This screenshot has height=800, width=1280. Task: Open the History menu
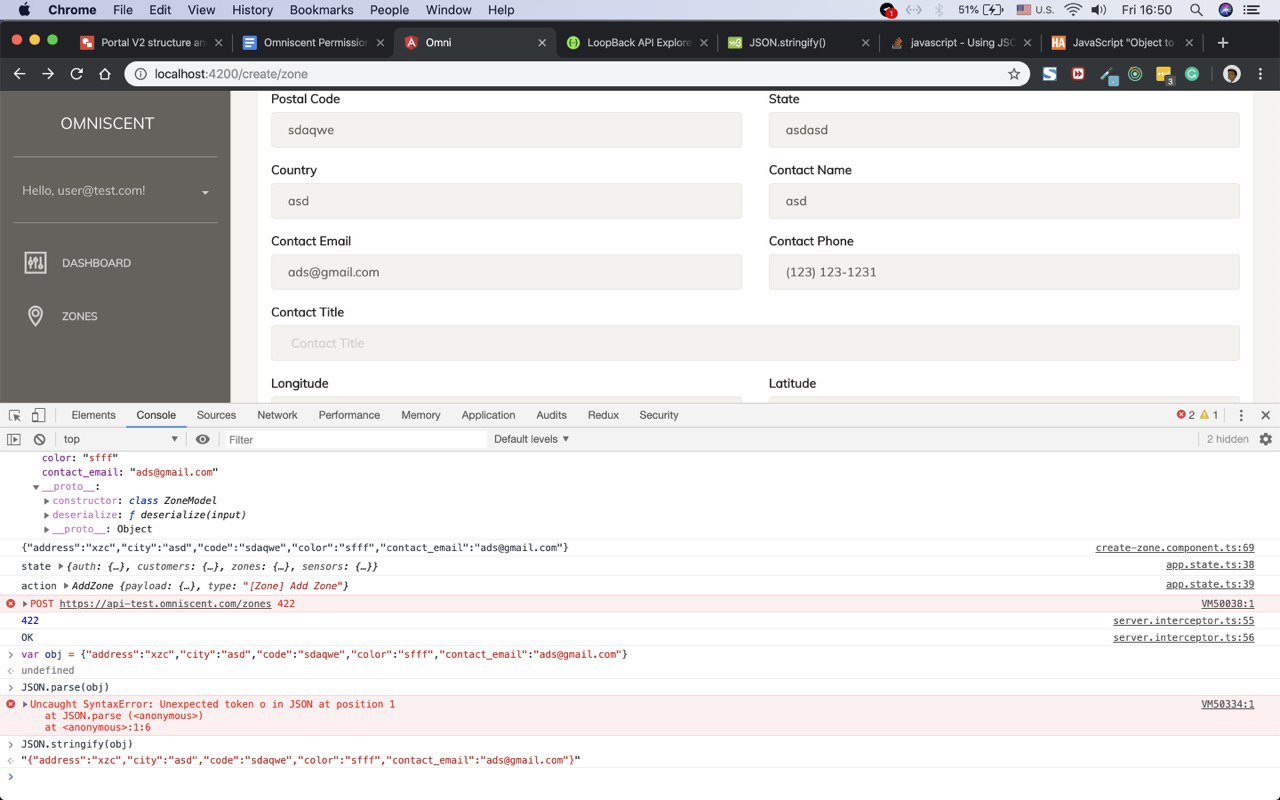[x=252, y=10]
